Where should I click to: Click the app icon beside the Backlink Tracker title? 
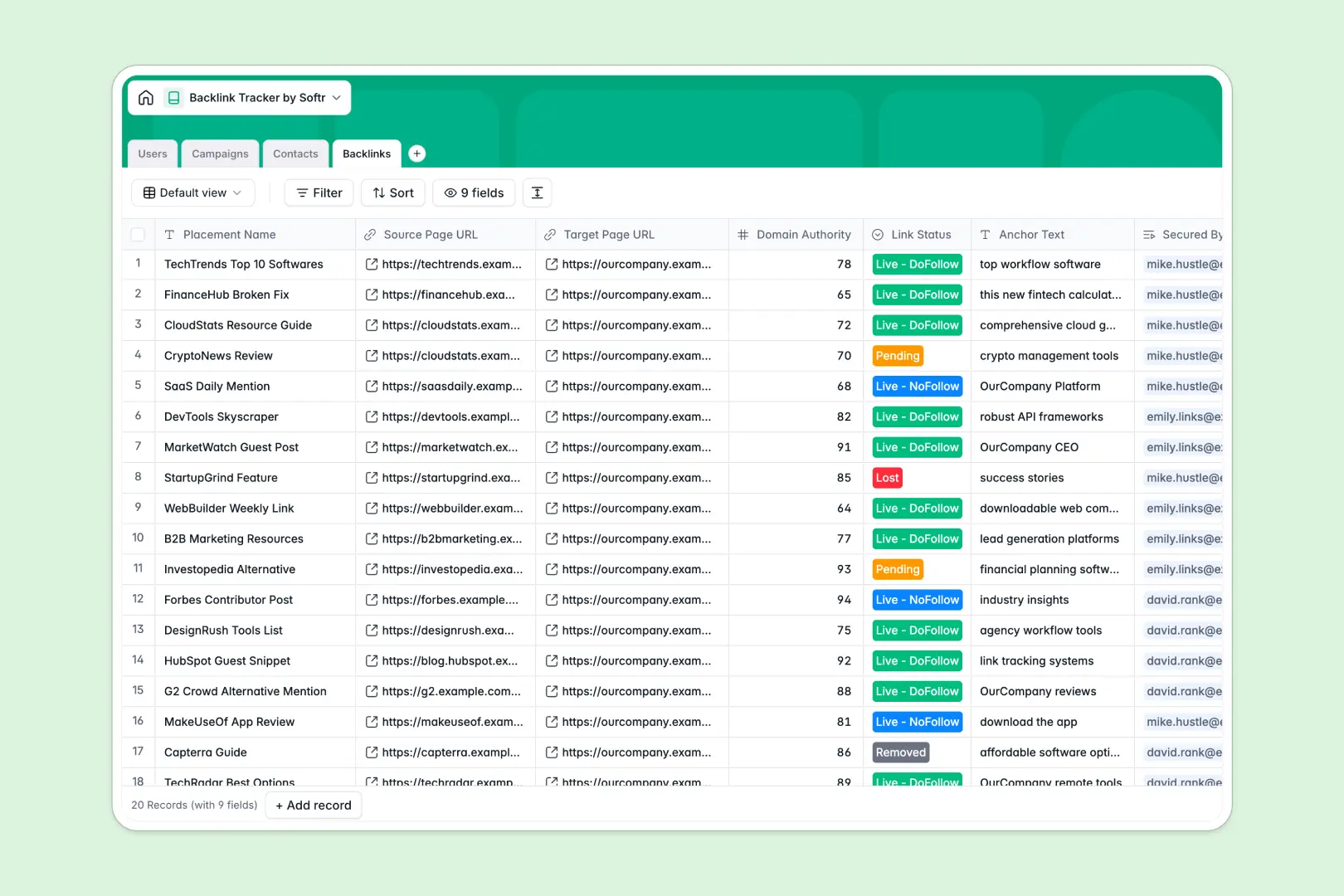pos(173,97)
